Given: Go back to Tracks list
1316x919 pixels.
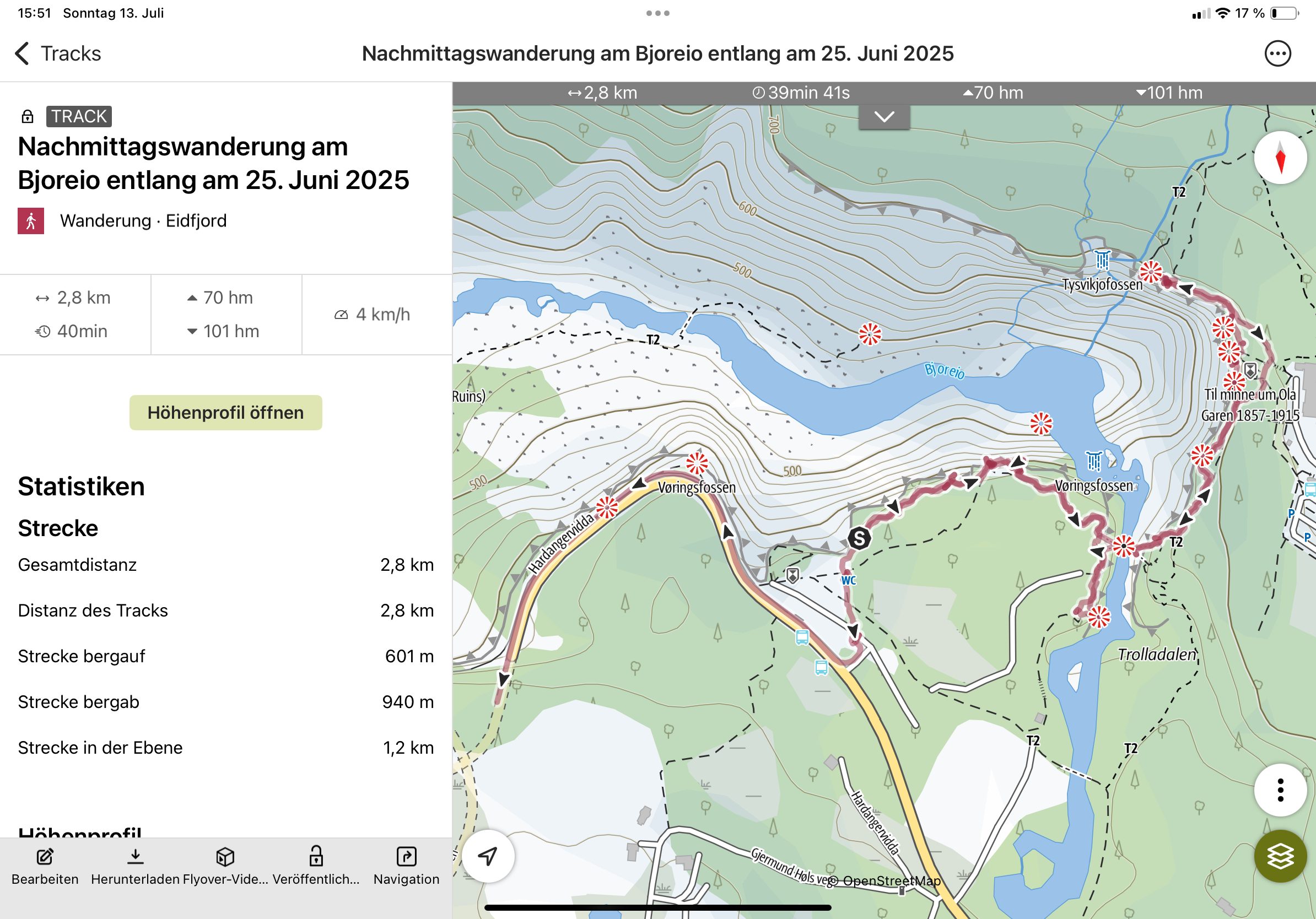Looking at the screenshot, I should coord(57,54).
